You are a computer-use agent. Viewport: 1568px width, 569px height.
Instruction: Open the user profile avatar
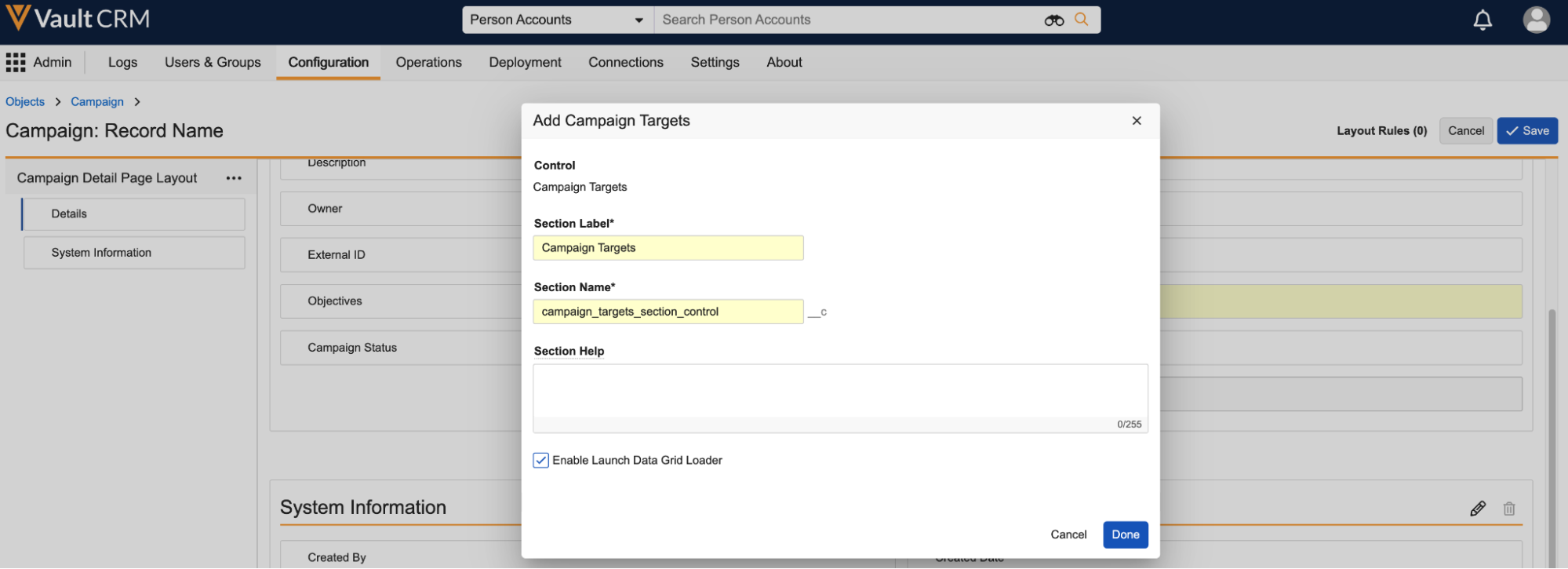pos(1536,20)
